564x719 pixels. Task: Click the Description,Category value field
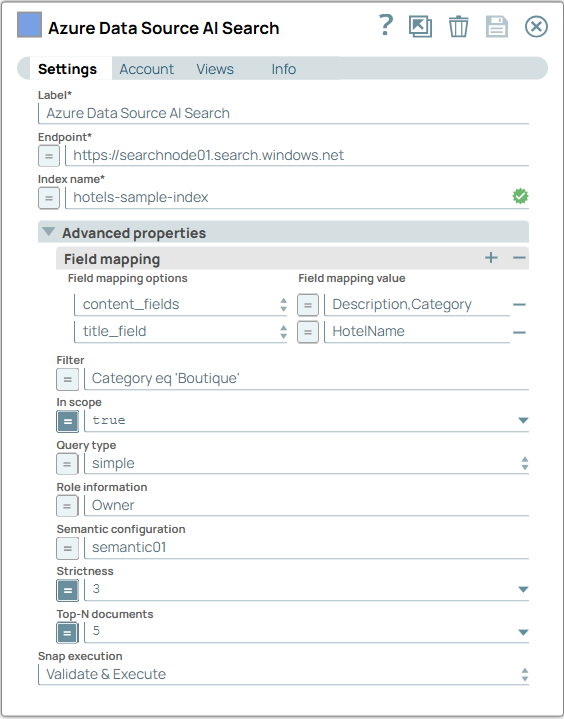click(417, 304)
